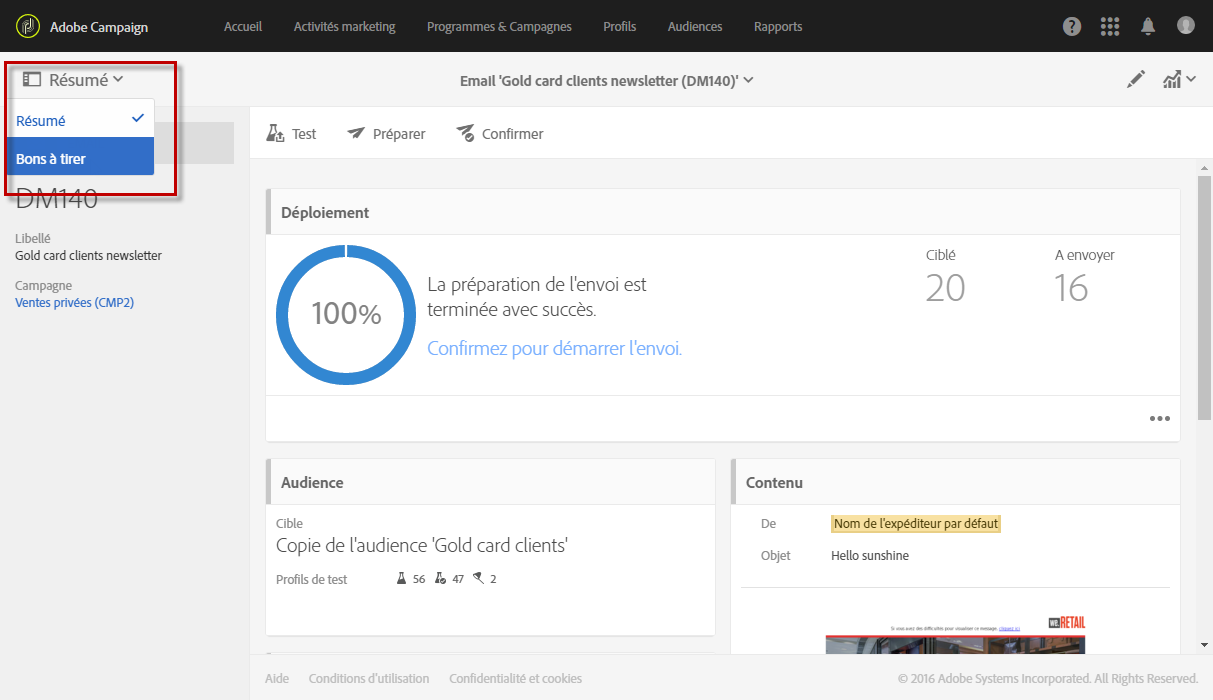Click the Préparer button
The image size is (1213, 700).
tap(386, 134)
